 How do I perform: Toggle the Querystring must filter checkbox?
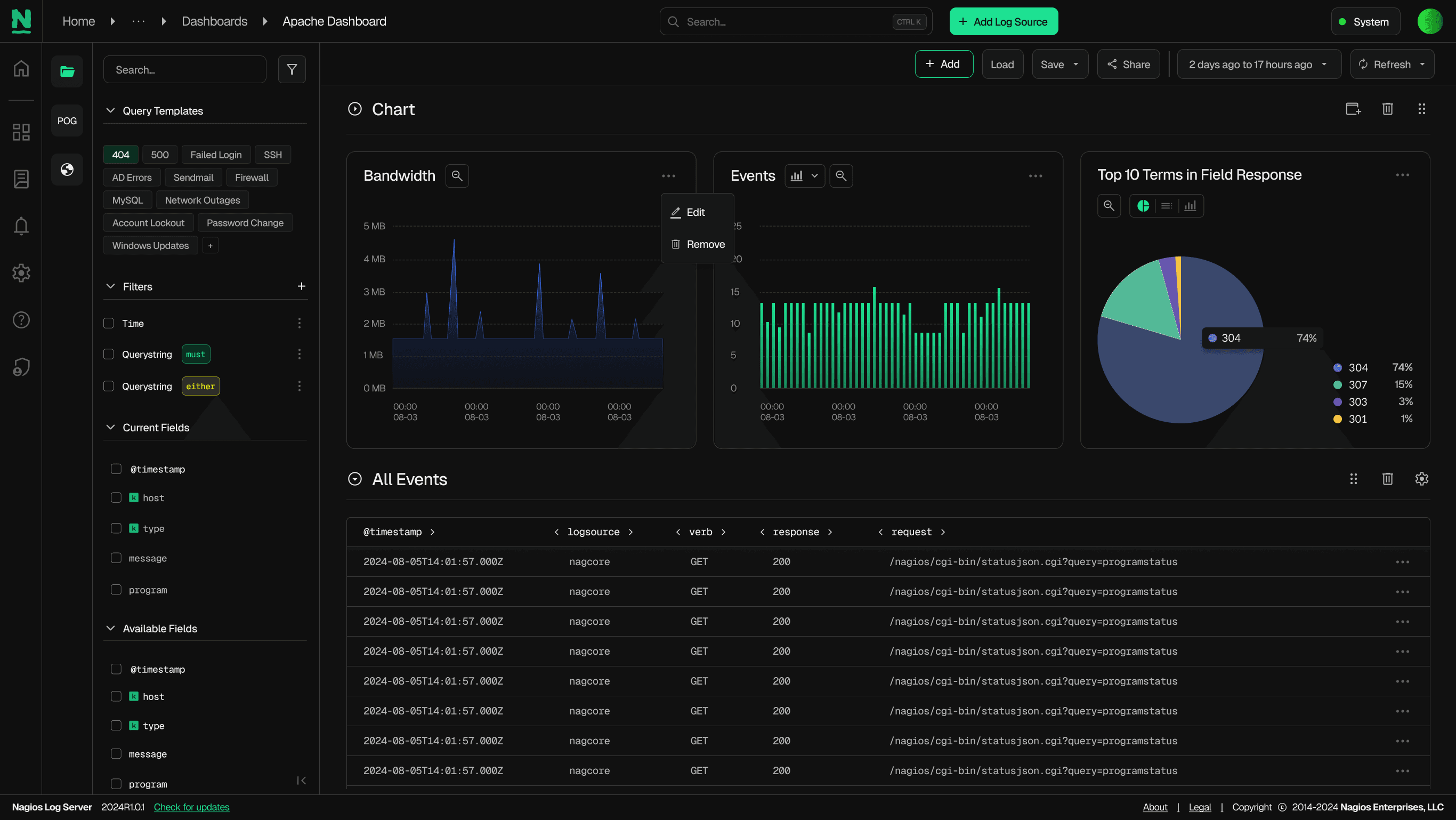109,354
